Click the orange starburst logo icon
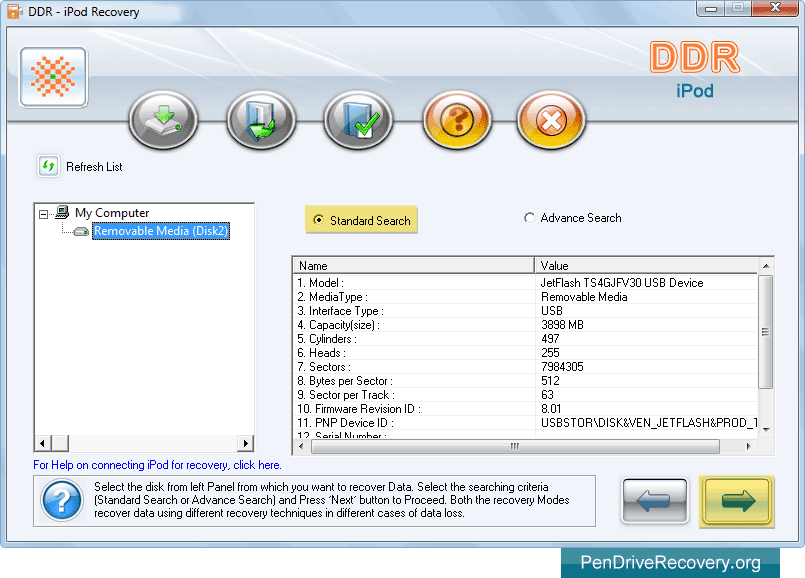805x578 pixels. [x=53, y=77]
